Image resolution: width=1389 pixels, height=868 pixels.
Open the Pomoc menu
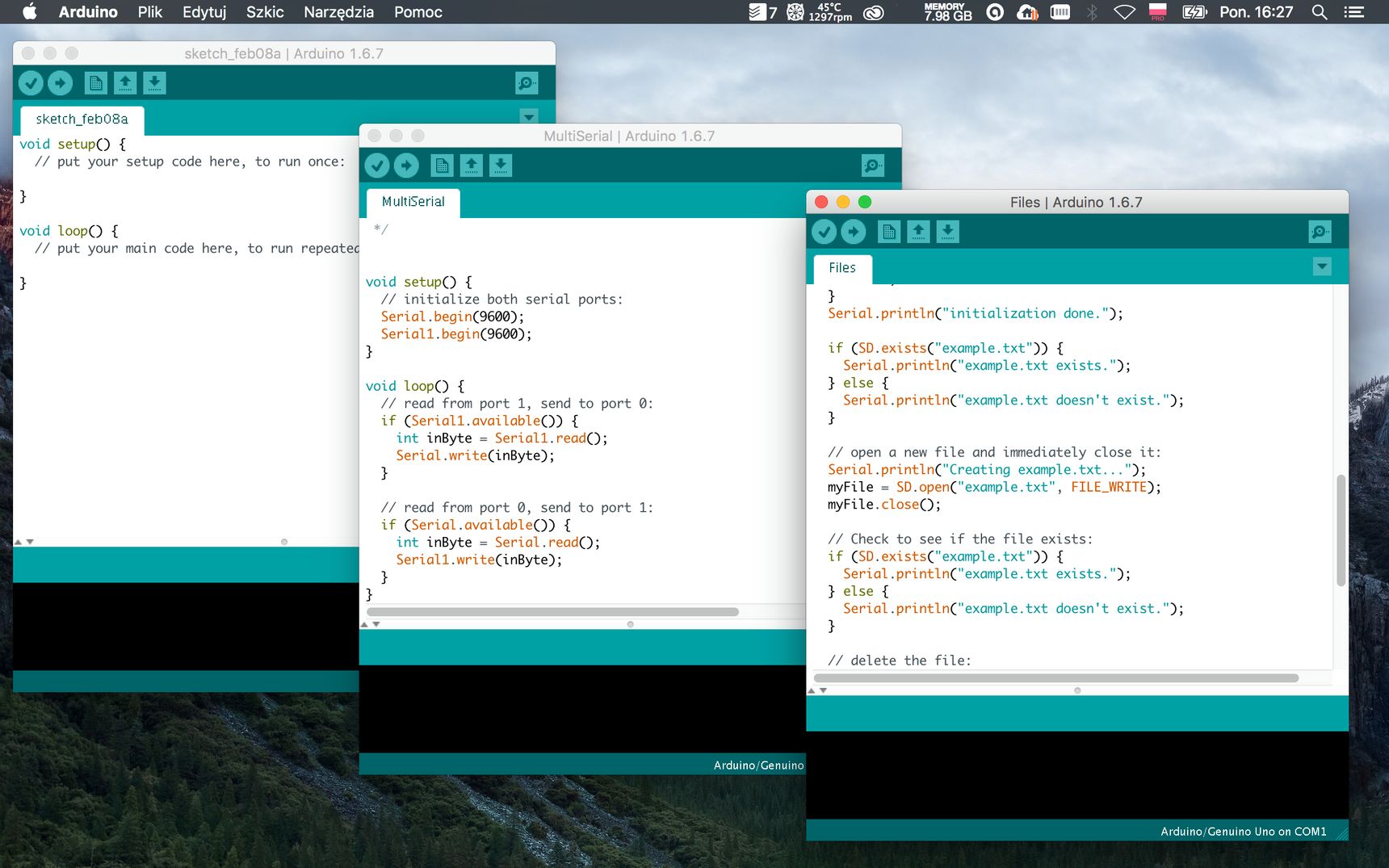pos(418,12)
